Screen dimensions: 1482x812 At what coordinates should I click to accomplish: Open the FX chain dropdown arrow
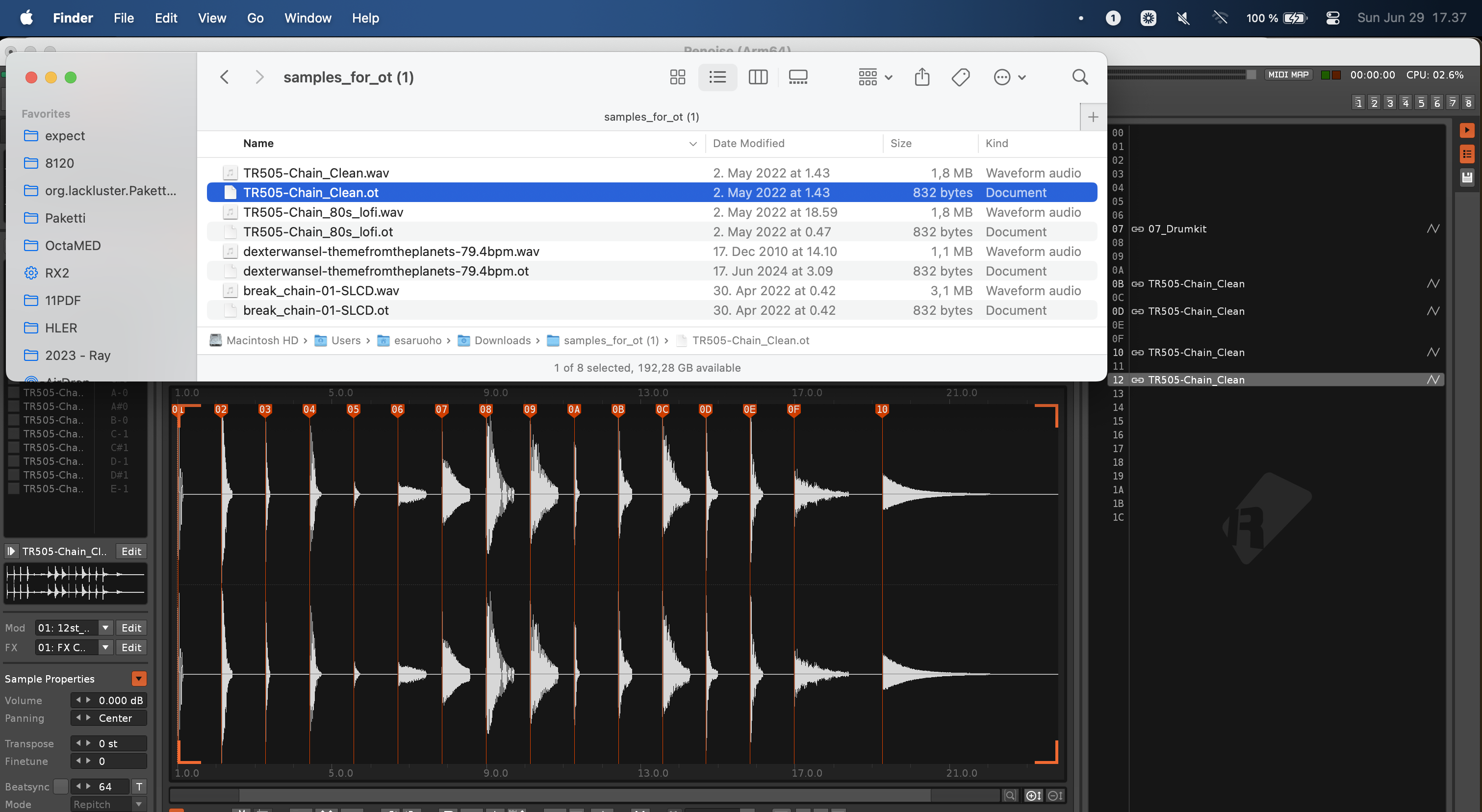105,647
